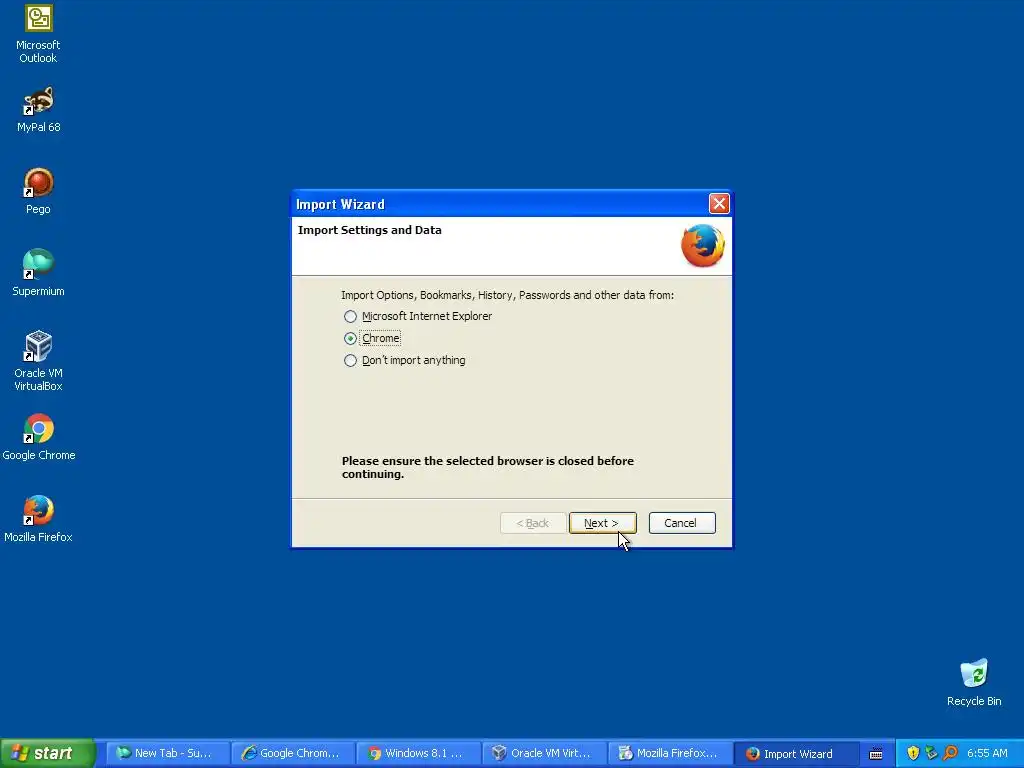Click the network tray icon
1024x768 pixels.
point(931,753)
